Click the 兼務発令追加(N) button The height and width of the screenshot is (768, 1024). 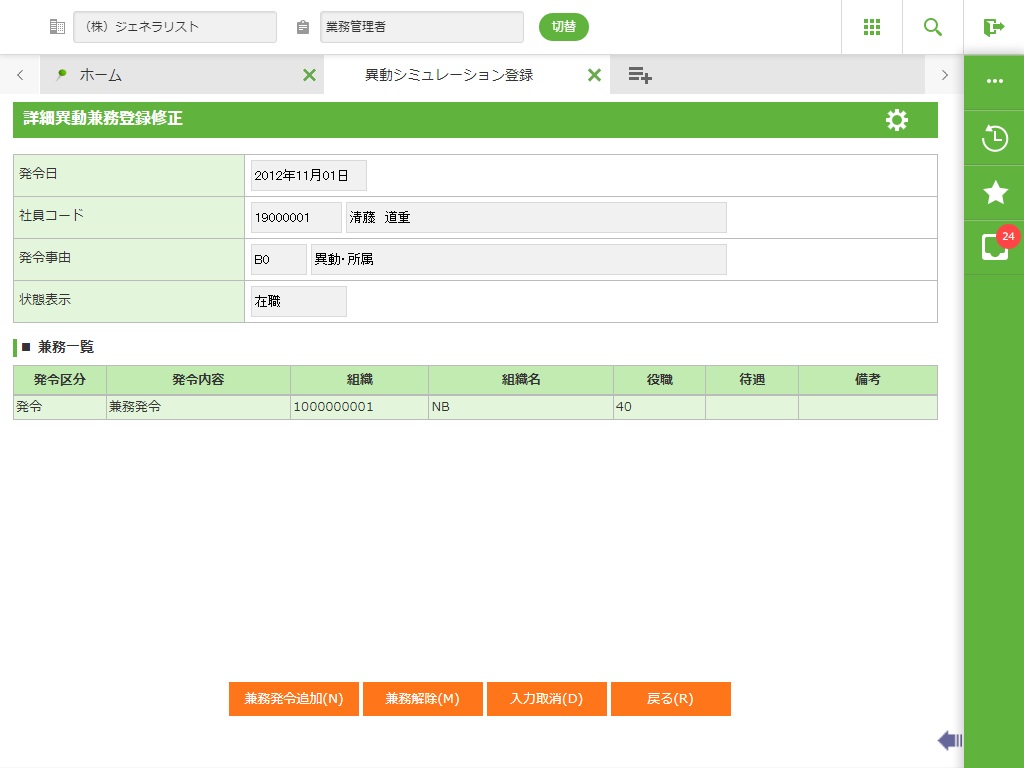pyautogui.click(x=294, y=699)
